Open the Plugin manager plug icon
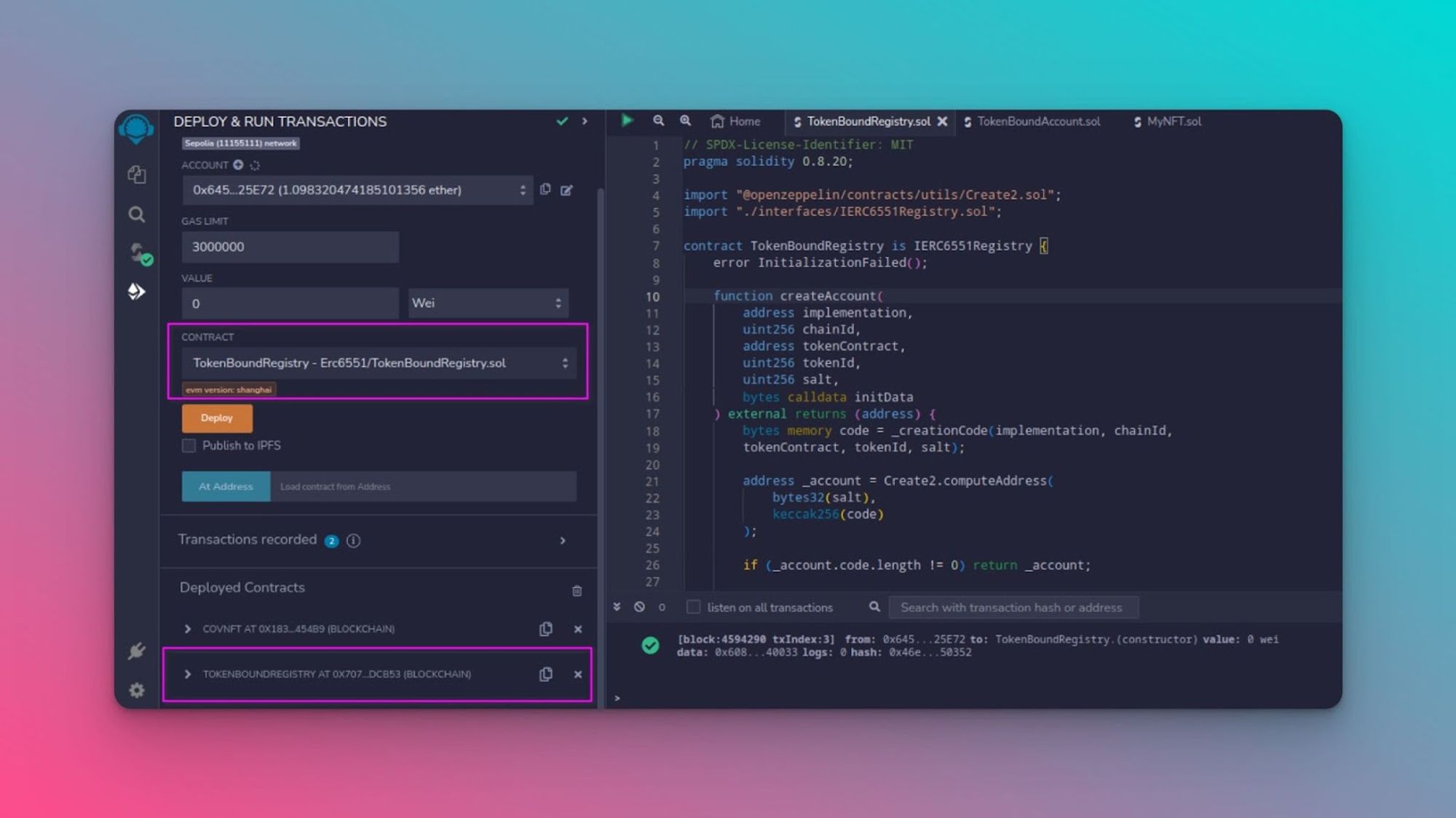Image resolution: width=1456 pixels, height=818 pixels. 136,651
